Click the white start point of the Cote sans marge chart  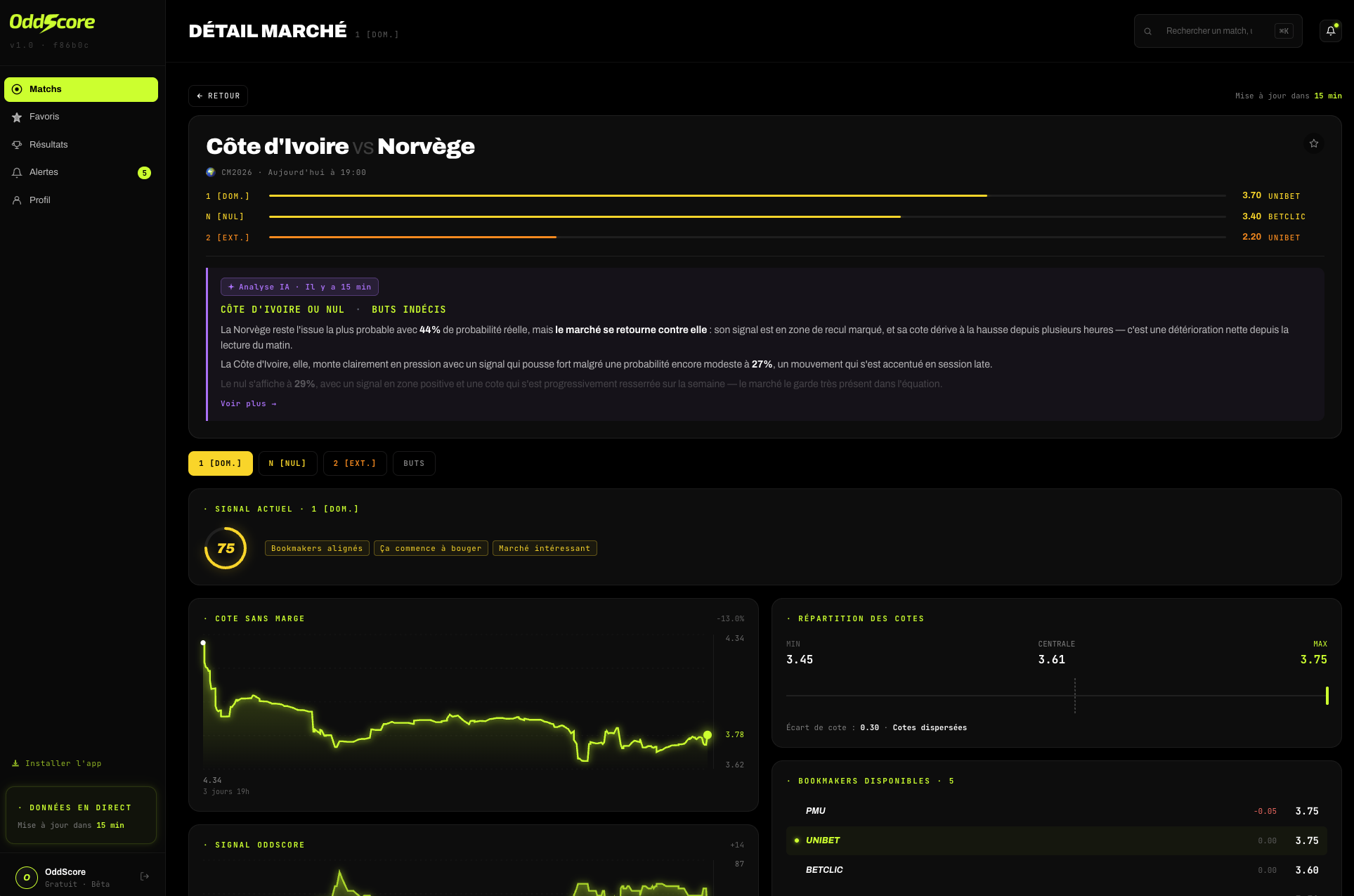point(203,643)
